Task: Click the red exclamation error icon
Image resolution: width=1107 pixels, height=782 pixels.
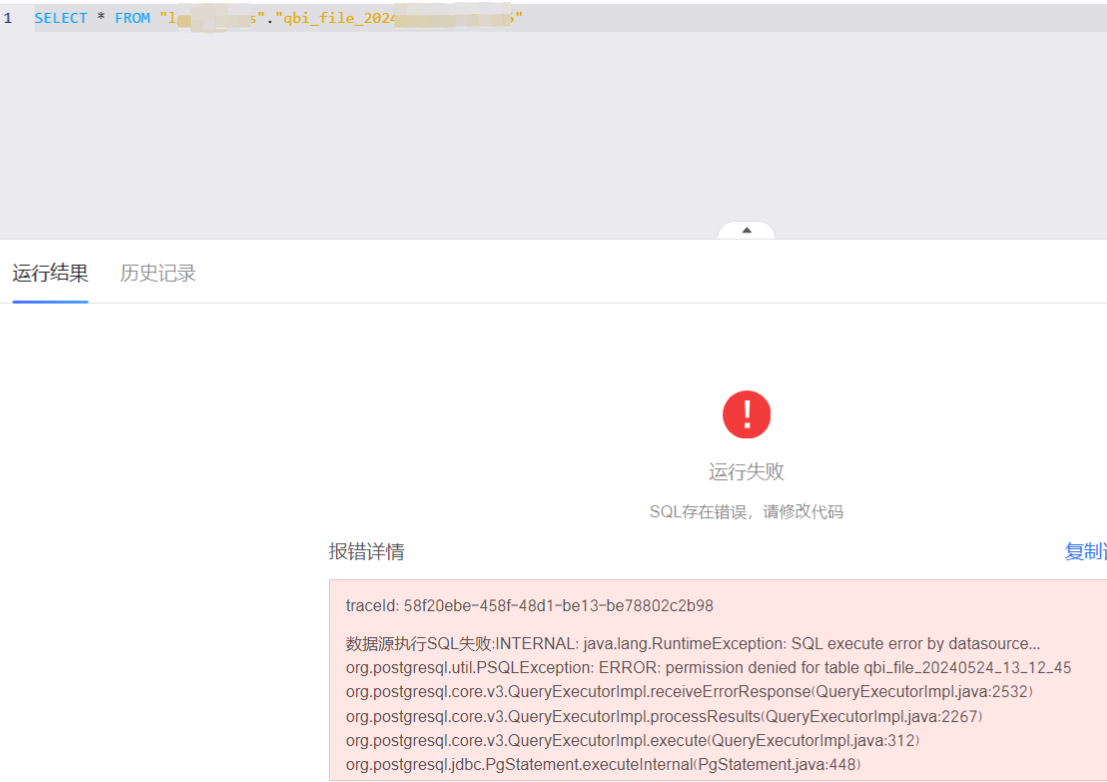Action: coord(746,414)
